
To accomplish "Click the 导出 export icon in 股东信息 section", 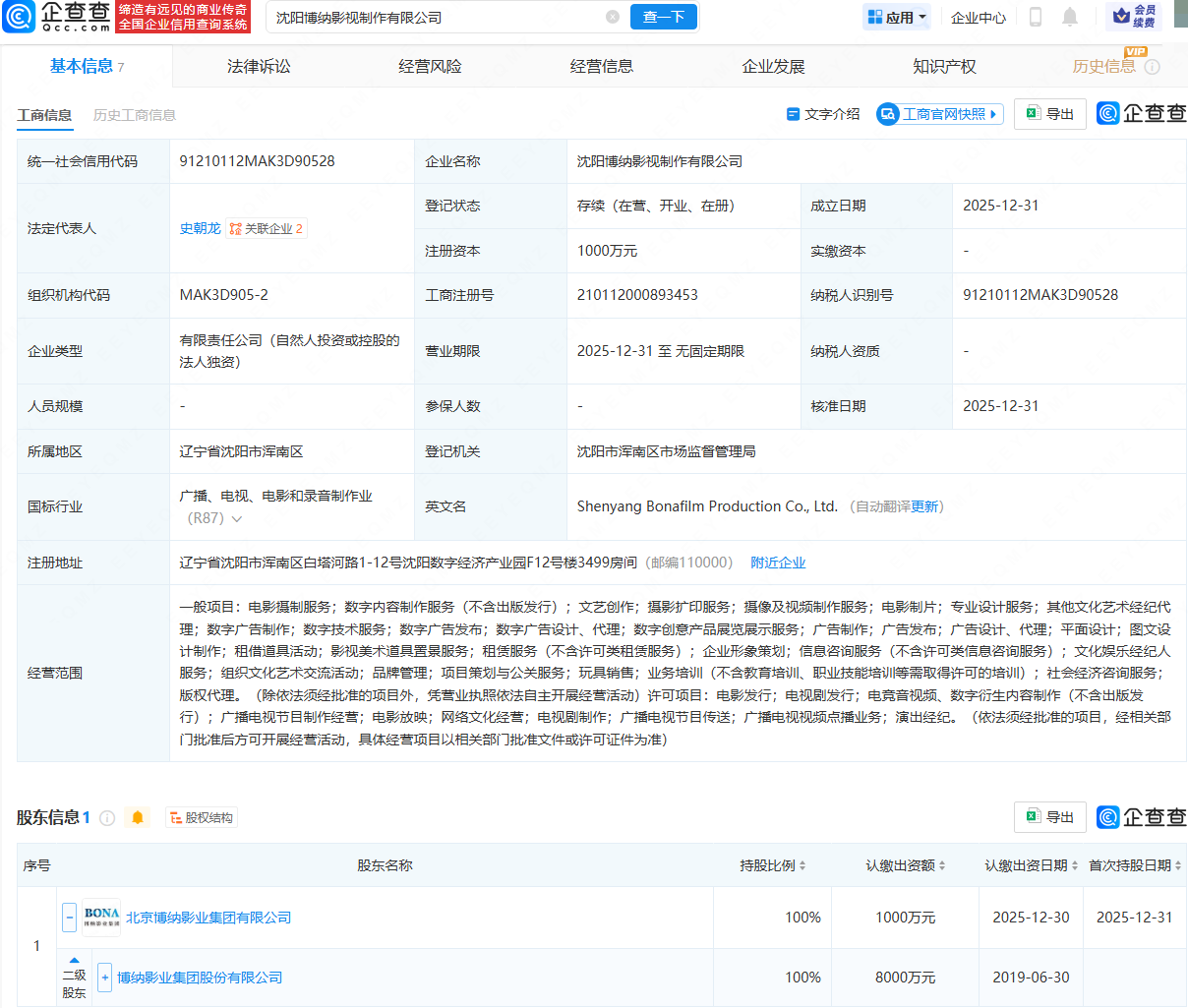I will point(1049,816).
